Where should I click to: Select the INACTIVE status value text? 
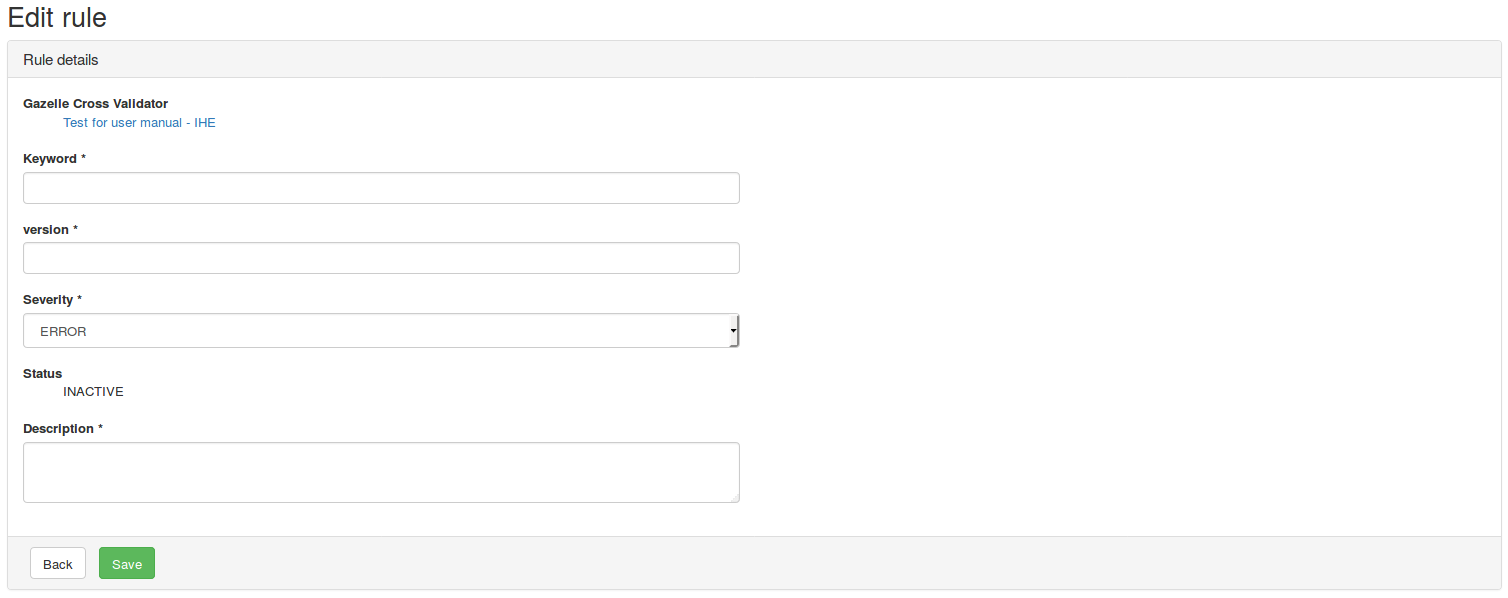click(x=93, y=392)
